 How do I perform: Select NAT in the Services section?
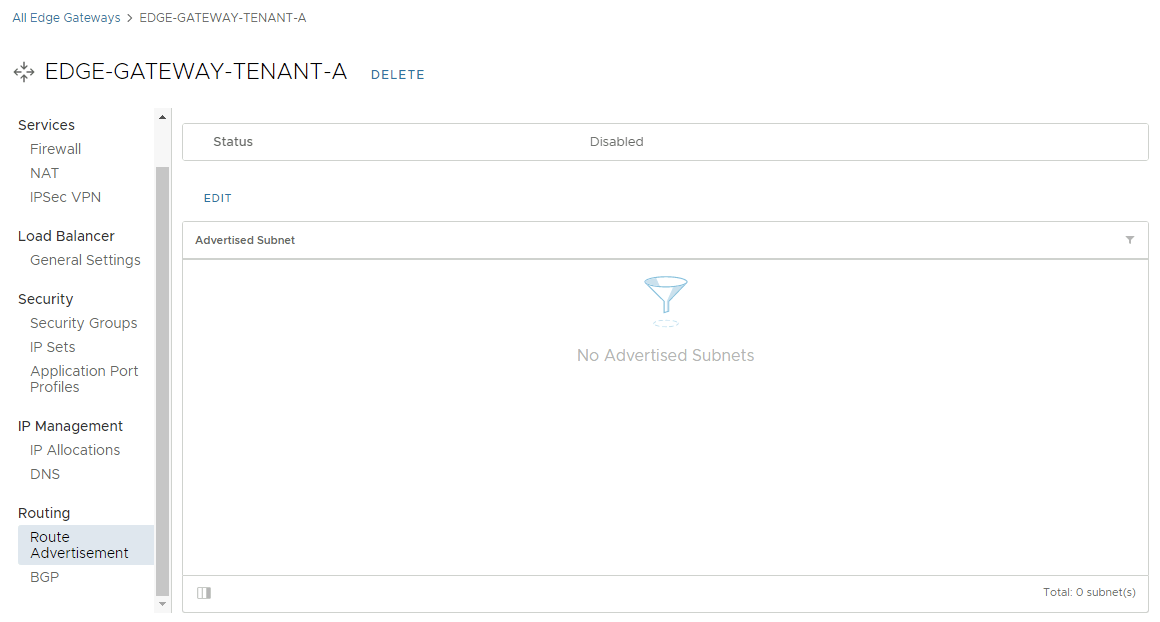pyautogui.click(x=44, y=173)
